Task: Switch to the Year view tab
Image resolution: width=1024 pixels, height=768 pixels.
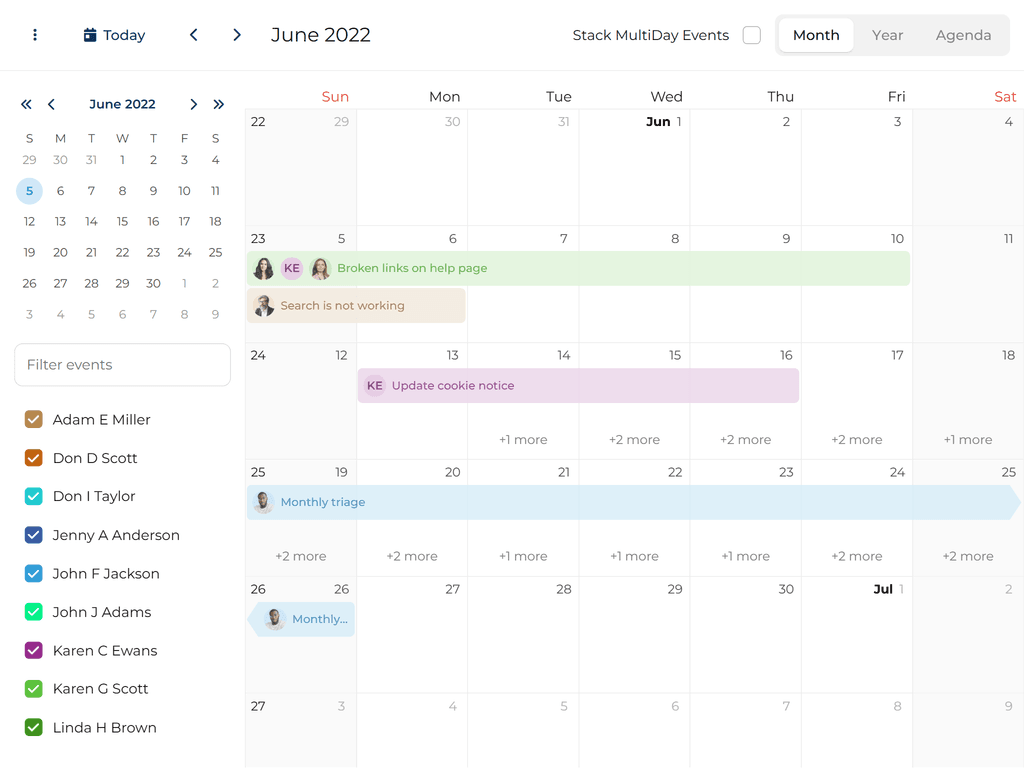Action: [887, 35]
